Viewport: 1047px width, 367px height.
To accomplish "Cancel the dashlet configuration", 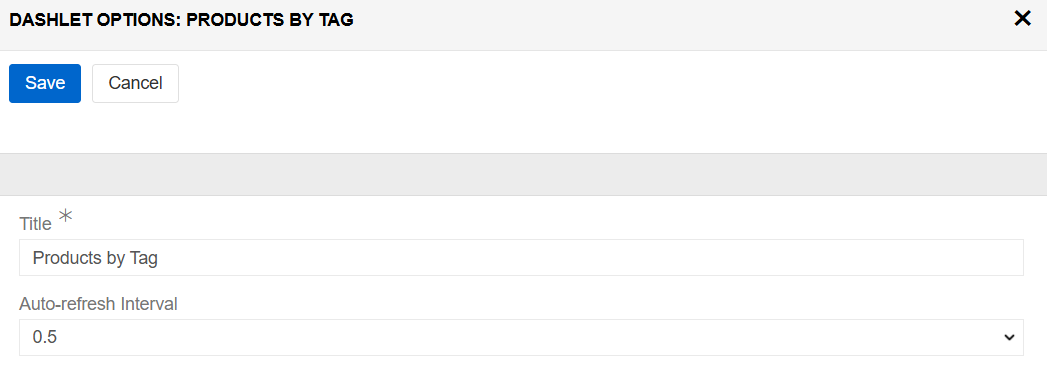I will pyautogui.click(x=136, y=83).
